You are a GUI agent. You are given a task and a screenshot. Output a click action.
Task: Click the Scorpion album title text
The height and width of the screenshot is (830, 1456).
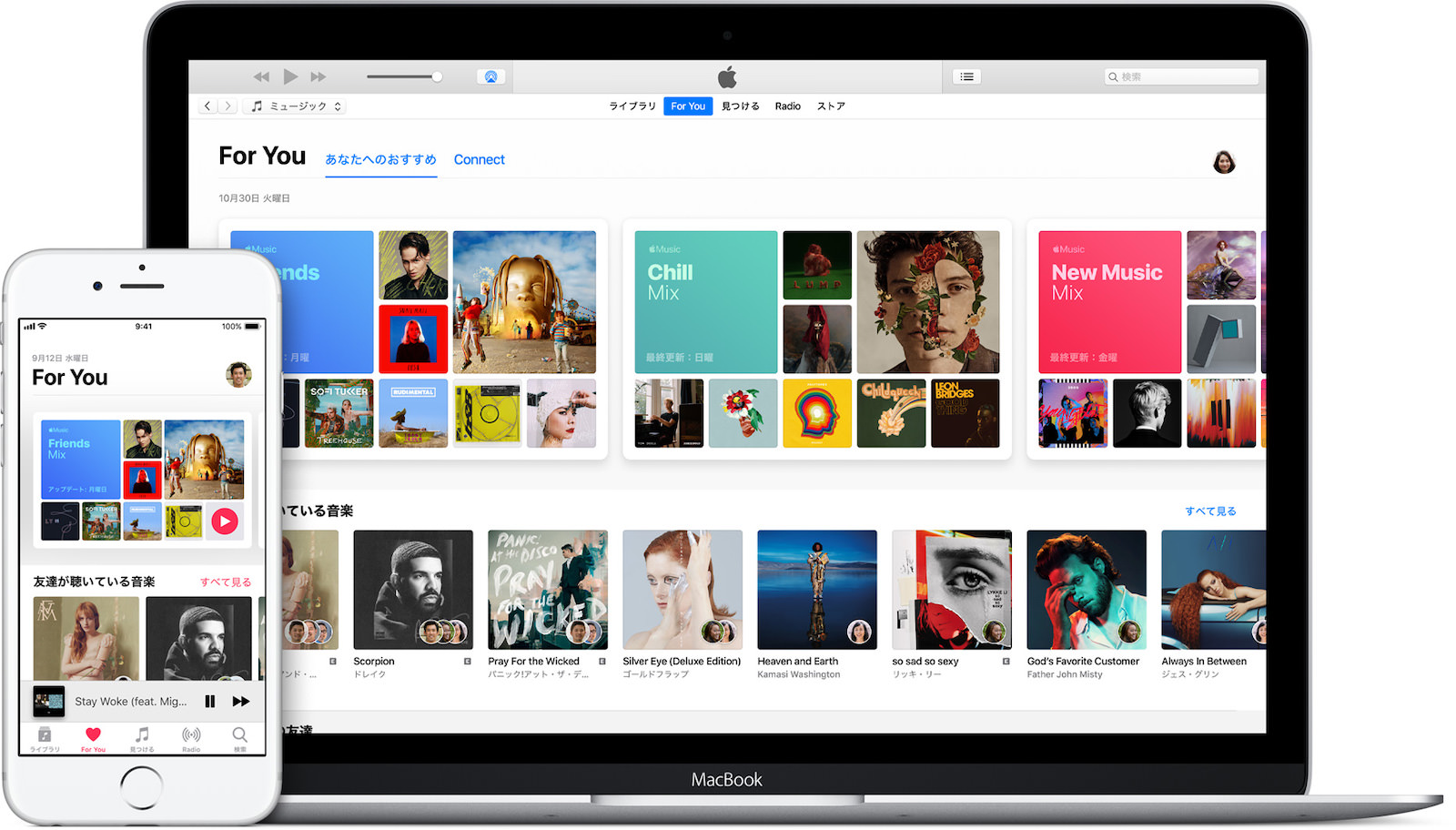(374, 662)
